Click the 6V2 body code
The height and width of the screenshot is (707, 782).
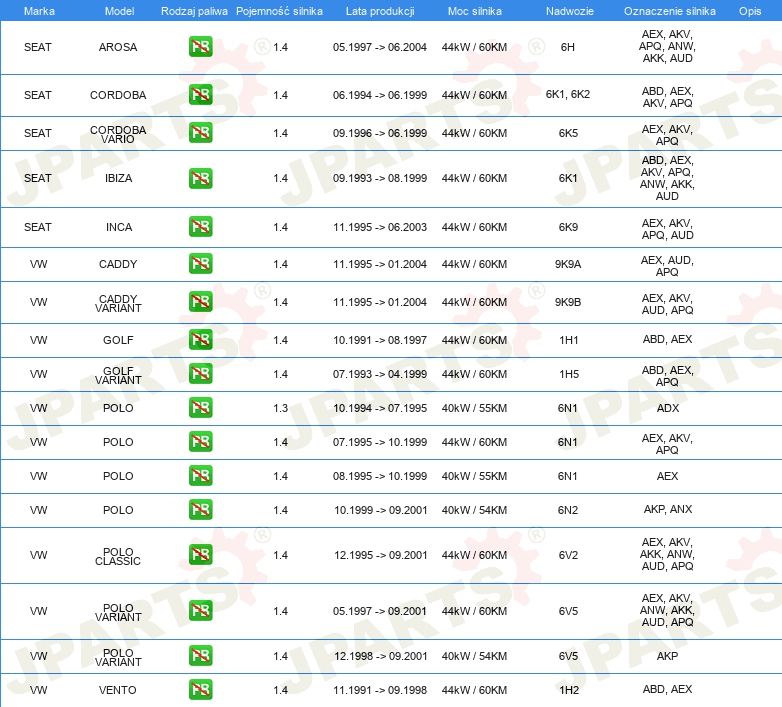pyautogui.click(x=568, y=555)
